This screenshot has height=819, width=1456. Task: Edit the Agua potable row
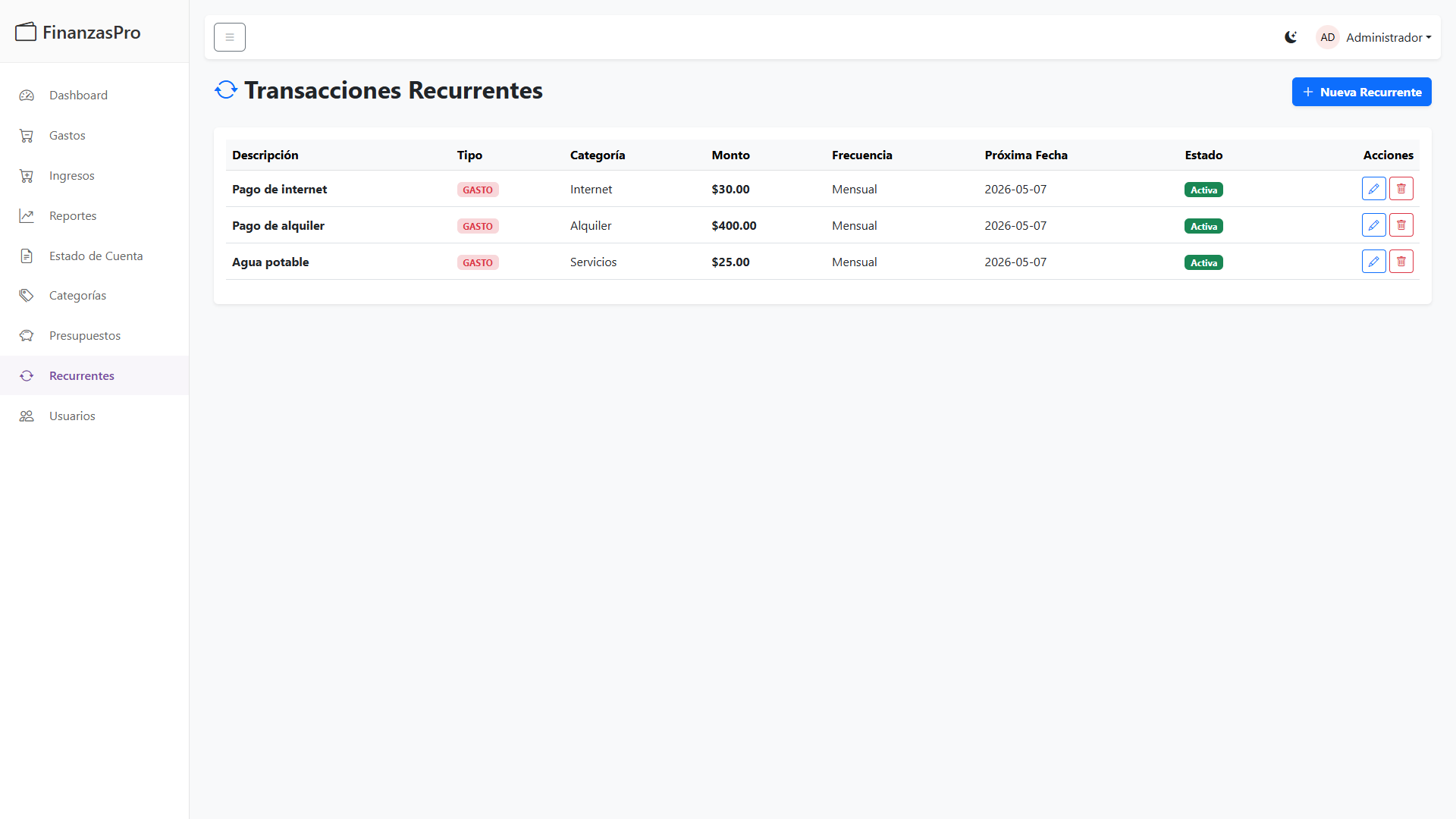1373,262
